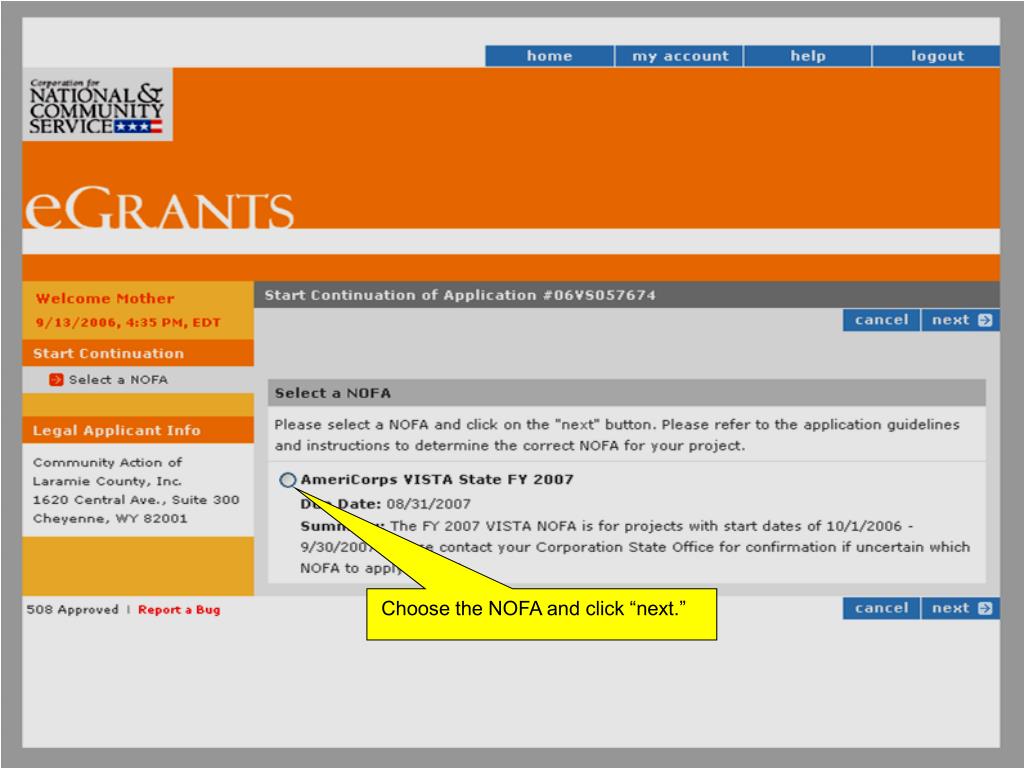Image resolution: width=1024 pixels, height=768 pixels.
Task: Click the AmeriCorps VISTA State FY 2007 title
Action: coord(437,479)
